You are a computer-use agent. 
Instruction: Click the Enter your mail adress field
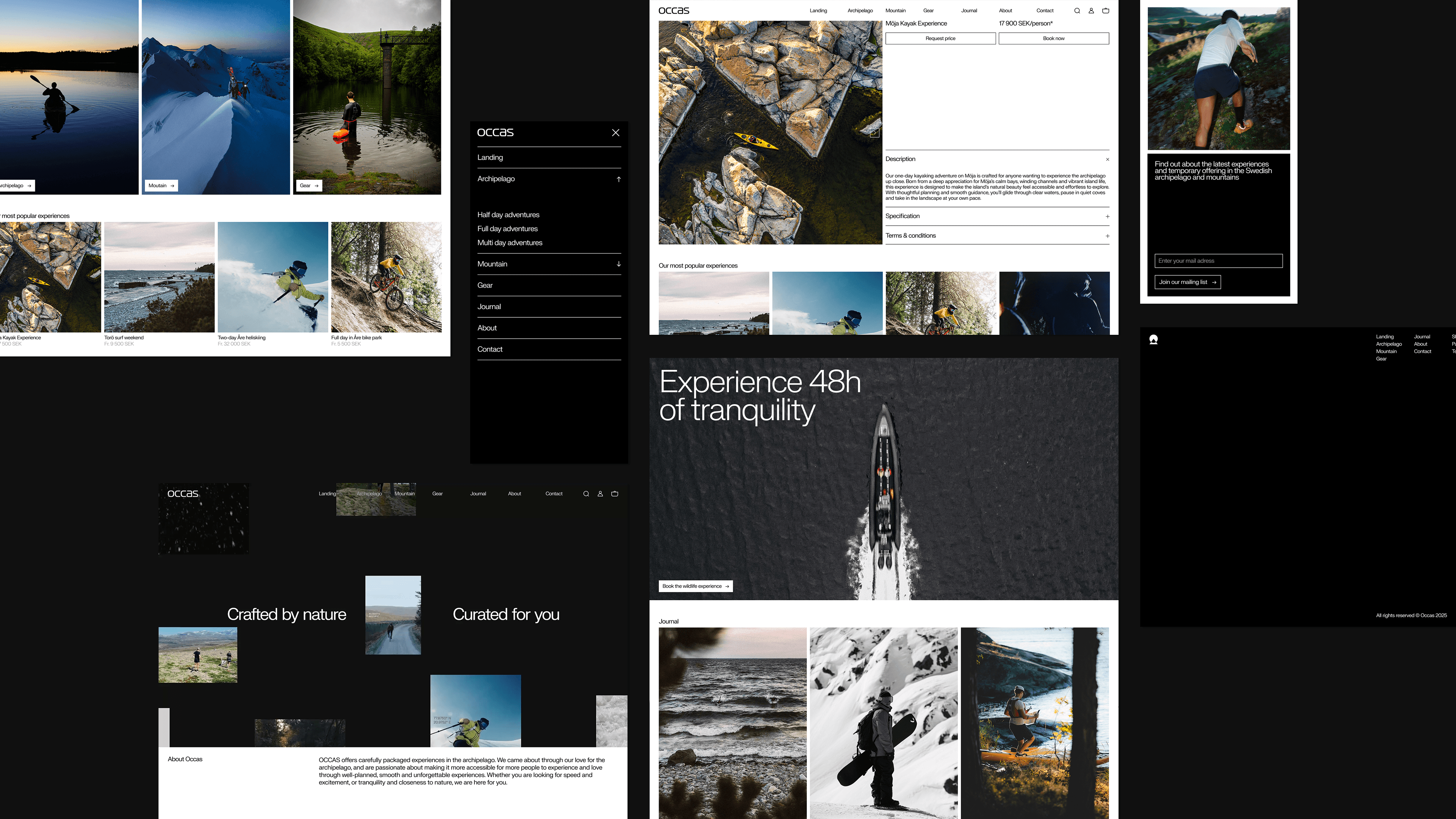(x=1218, y=261)
